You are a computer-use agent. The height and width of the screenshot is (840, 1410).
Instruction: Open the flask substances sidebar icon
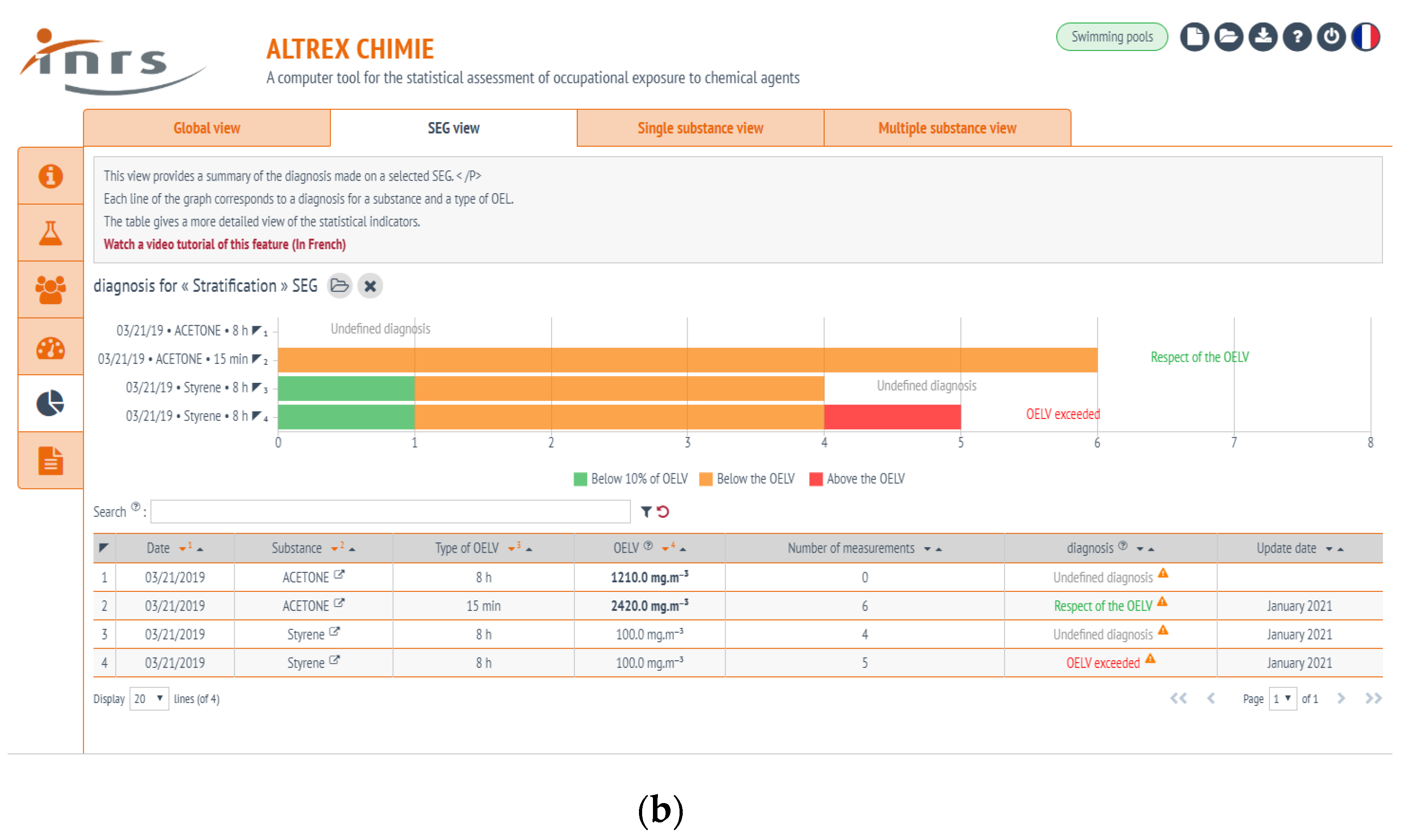tap(50, 233)
